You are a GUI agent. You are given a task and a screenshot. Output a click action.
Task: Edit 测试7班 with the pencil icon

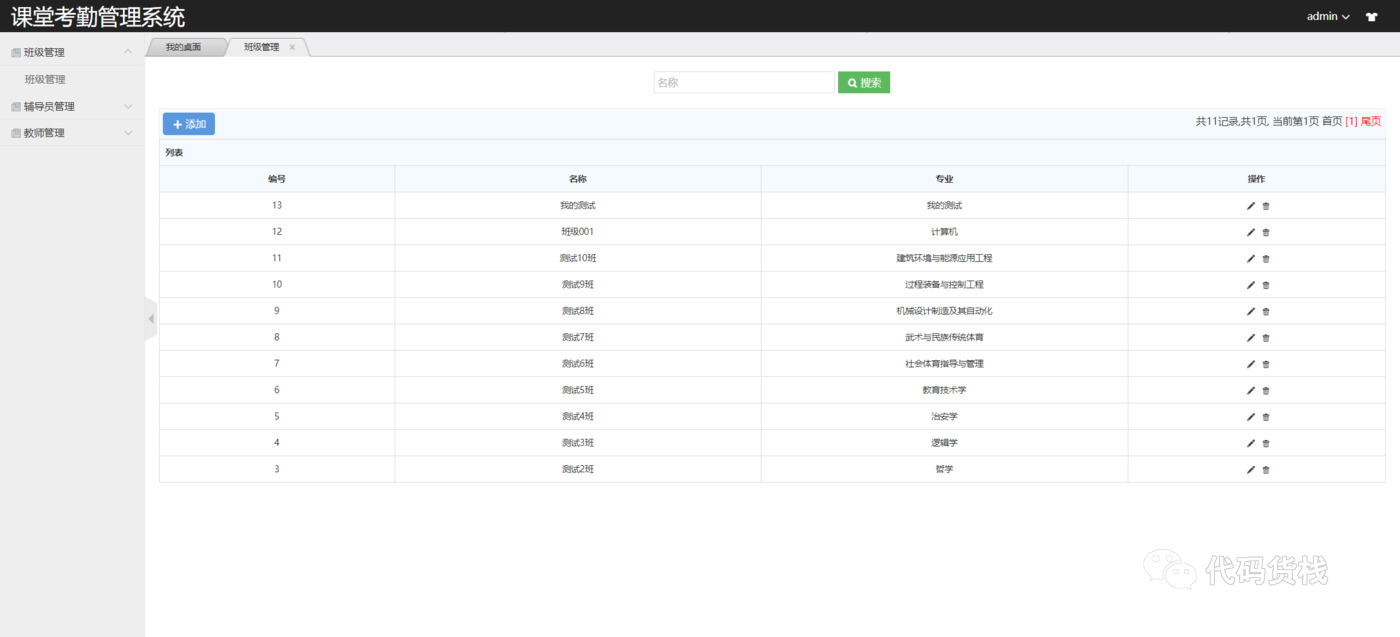tap(1250, 338)
